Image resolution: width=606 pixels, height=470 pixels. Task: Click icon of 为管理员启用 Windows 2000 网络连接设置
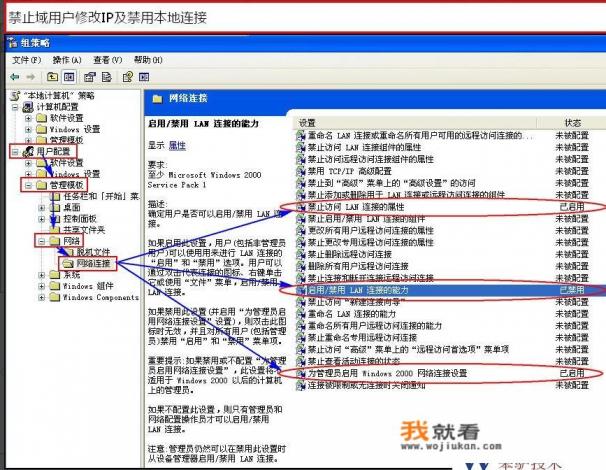coord(301,373)
